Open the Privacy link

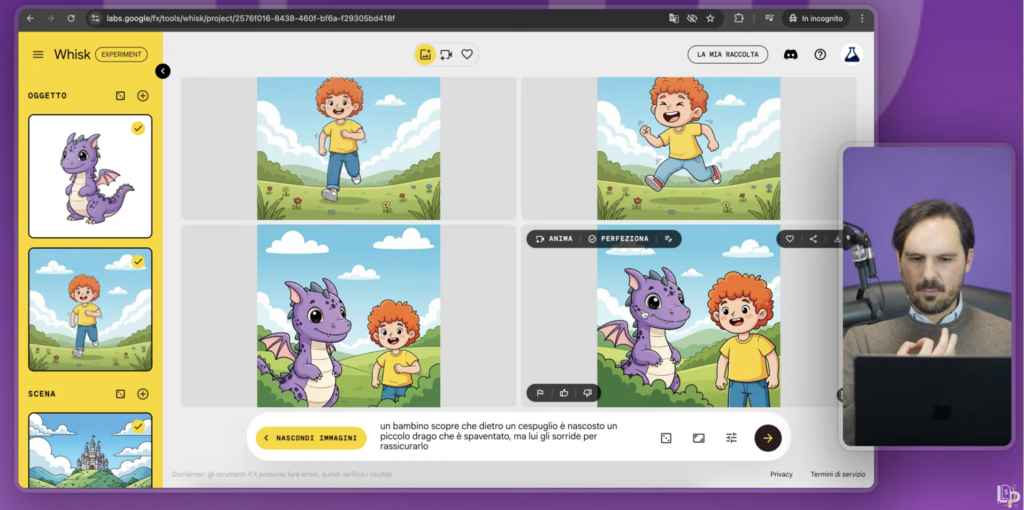tap(781, 475)
